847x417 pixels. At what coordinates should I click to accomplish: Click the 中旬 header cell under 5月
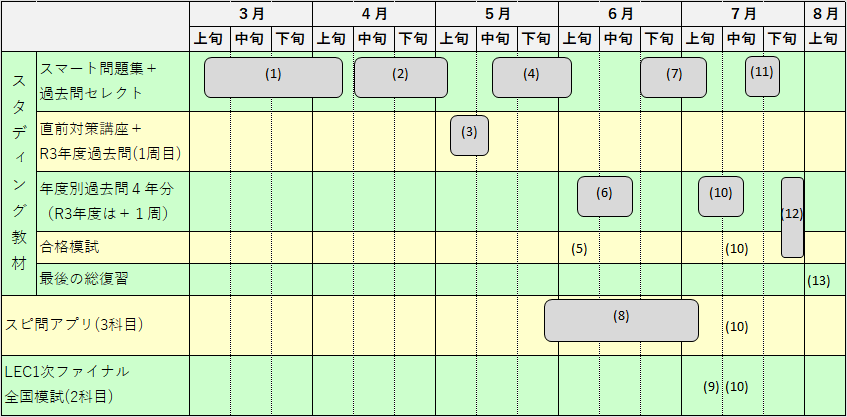(496, 39)
